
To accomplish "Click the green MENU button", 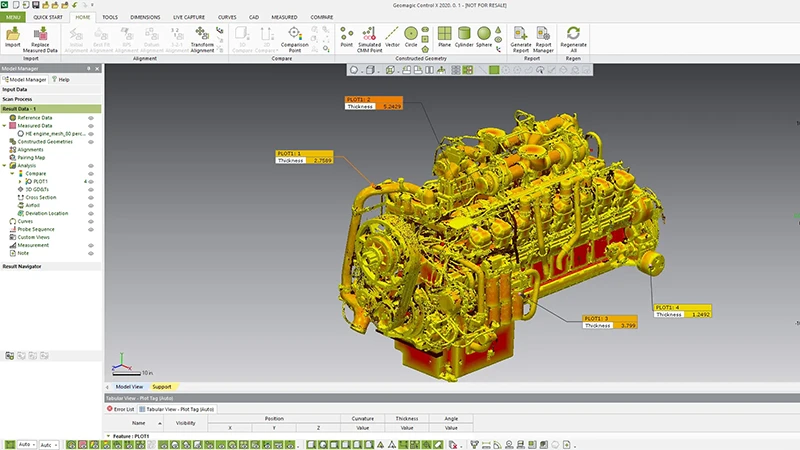I will [x=13, y=17].
